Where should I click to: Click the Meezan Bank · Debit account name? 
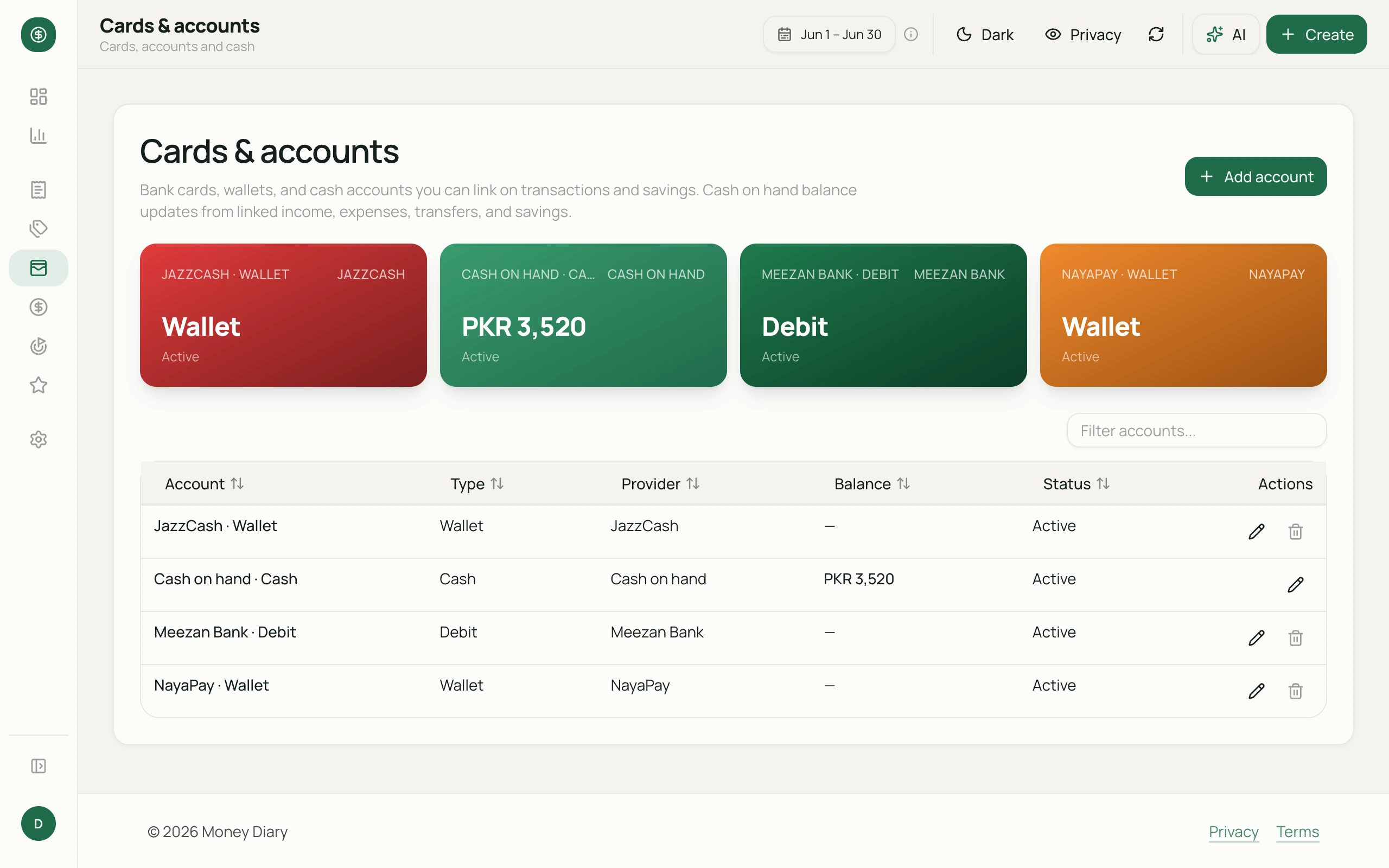(225, 633)
